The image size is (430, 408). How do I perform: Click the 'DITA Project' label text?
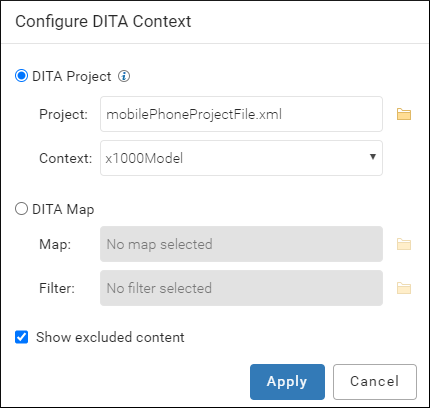72,77
